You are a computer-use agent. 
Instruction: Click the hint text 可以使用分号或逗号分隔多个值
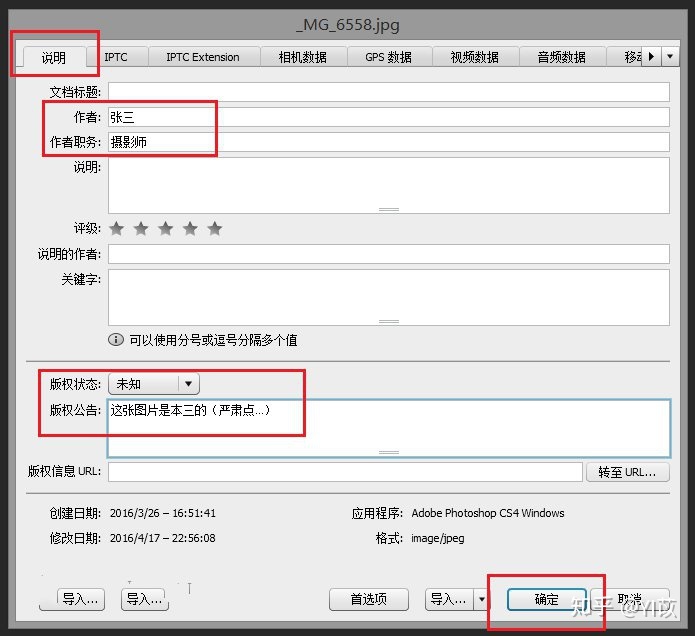[x=213, y=340]
